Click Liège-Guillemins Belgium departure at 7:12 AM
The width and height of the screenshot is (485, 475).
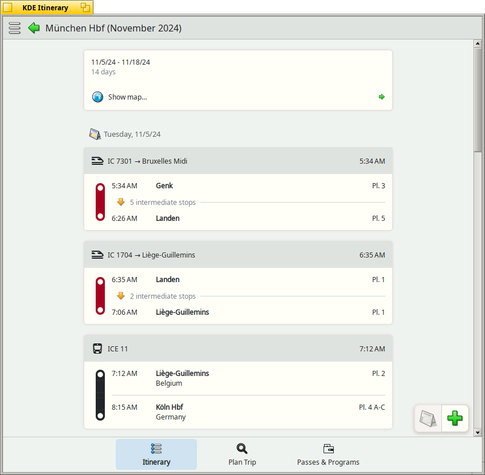(x=182, y=373)
